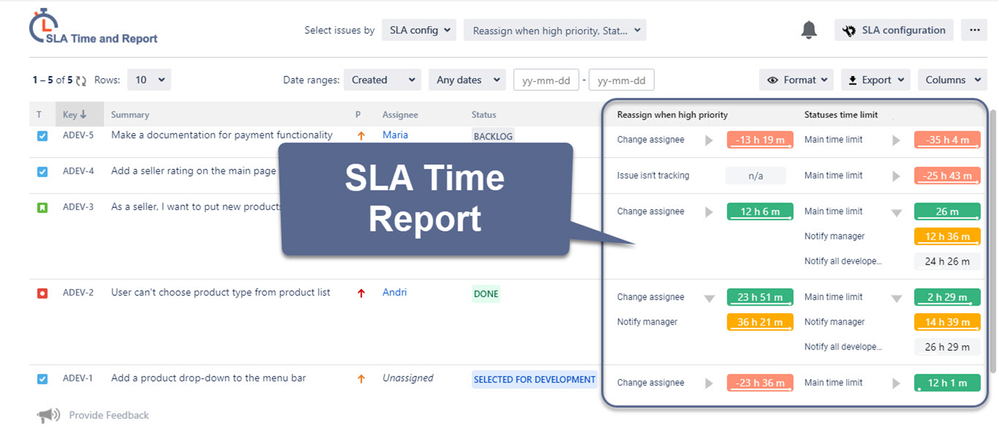Click the -13 h 19 m timer

(760, 140)
